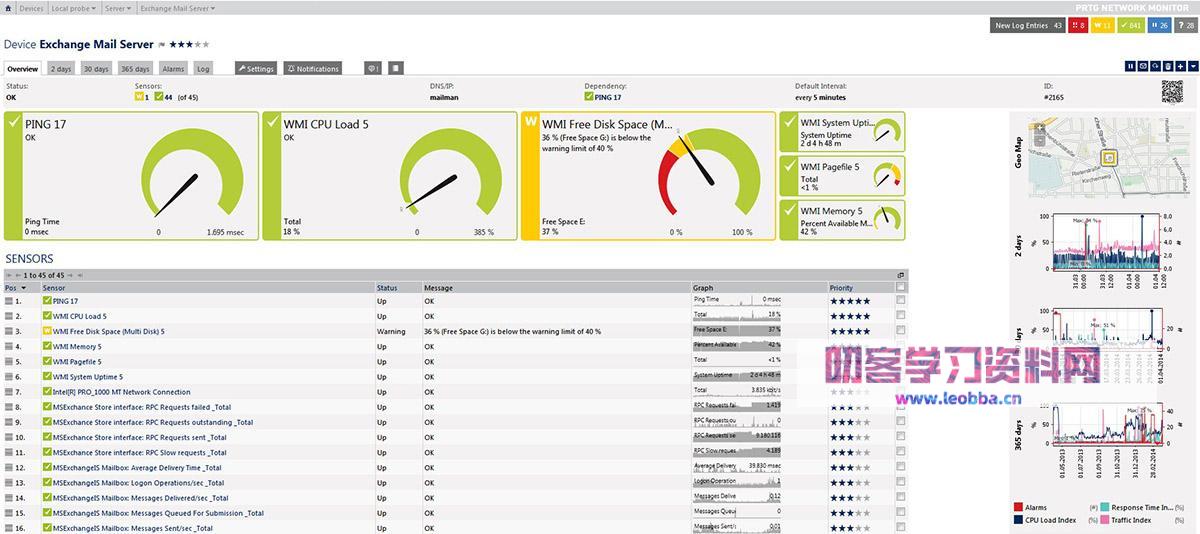The width and height of the screenshot is (1200, 534).
Task: Delete the device with the trash icon
Action: tap(1168, 66)
